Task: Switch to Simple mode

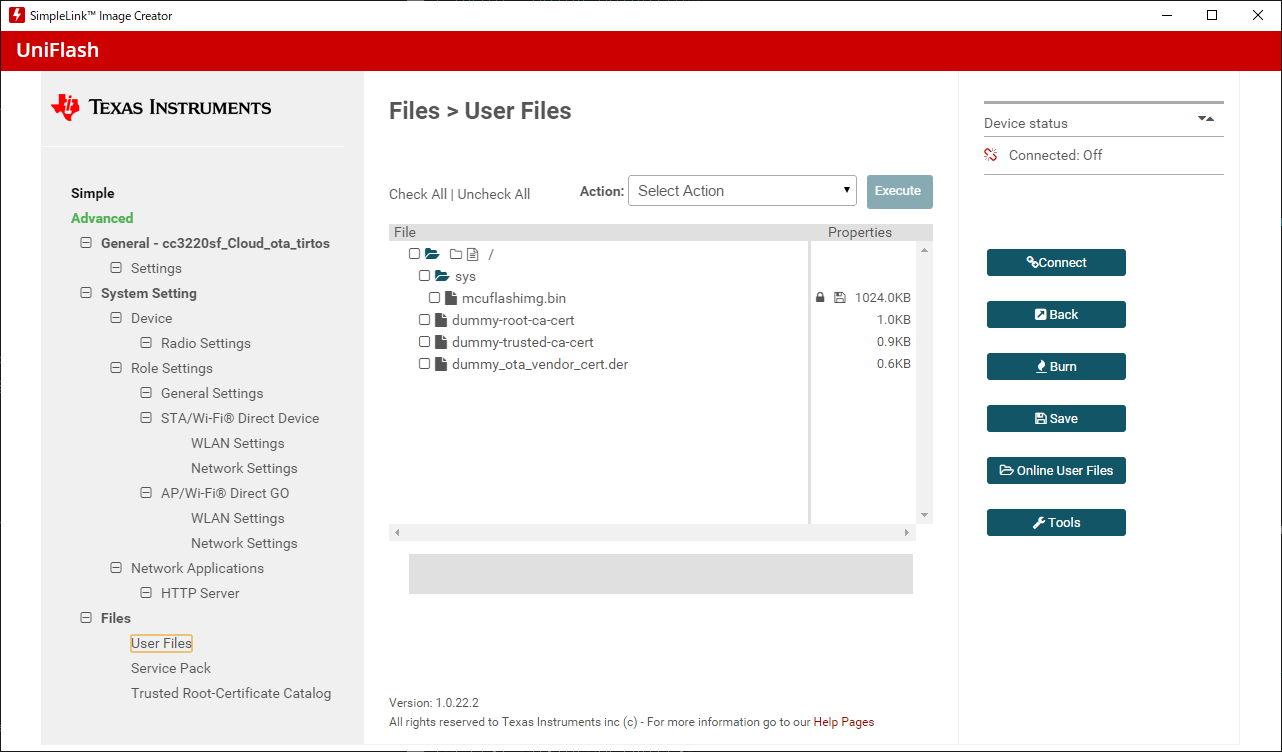Action: 93,193
